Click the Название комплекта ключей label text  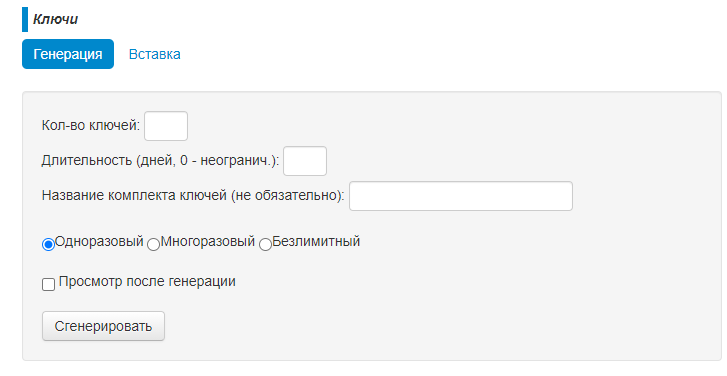[x=193, y=195]
